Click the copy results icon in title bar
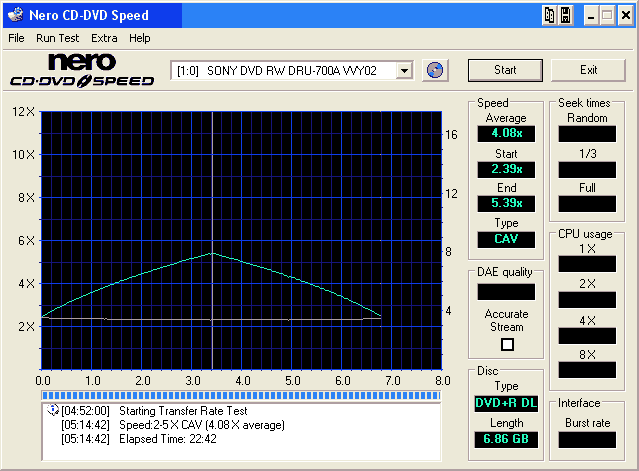 [x=549, y=15]
